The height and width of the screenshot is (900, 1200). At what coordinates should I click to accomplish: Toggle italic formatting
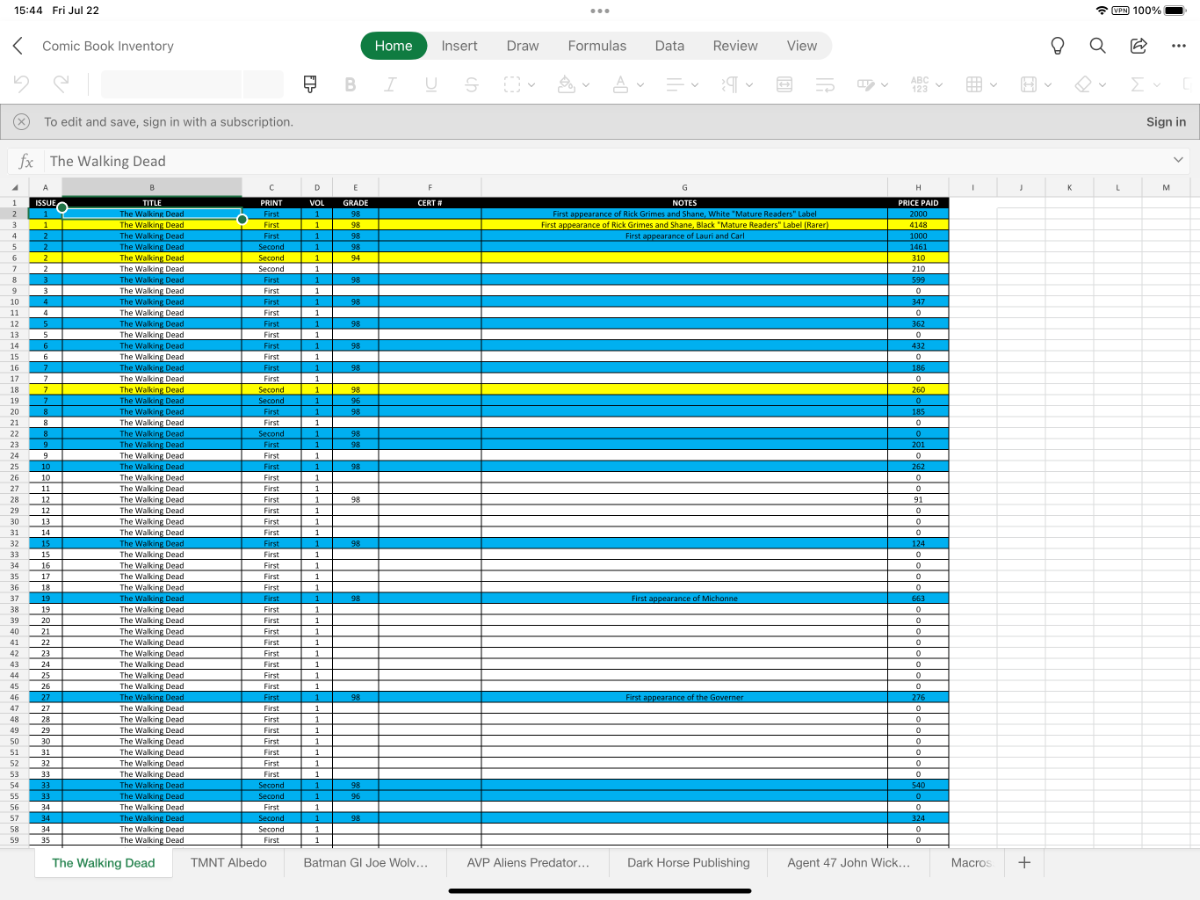tap(390, 85)
